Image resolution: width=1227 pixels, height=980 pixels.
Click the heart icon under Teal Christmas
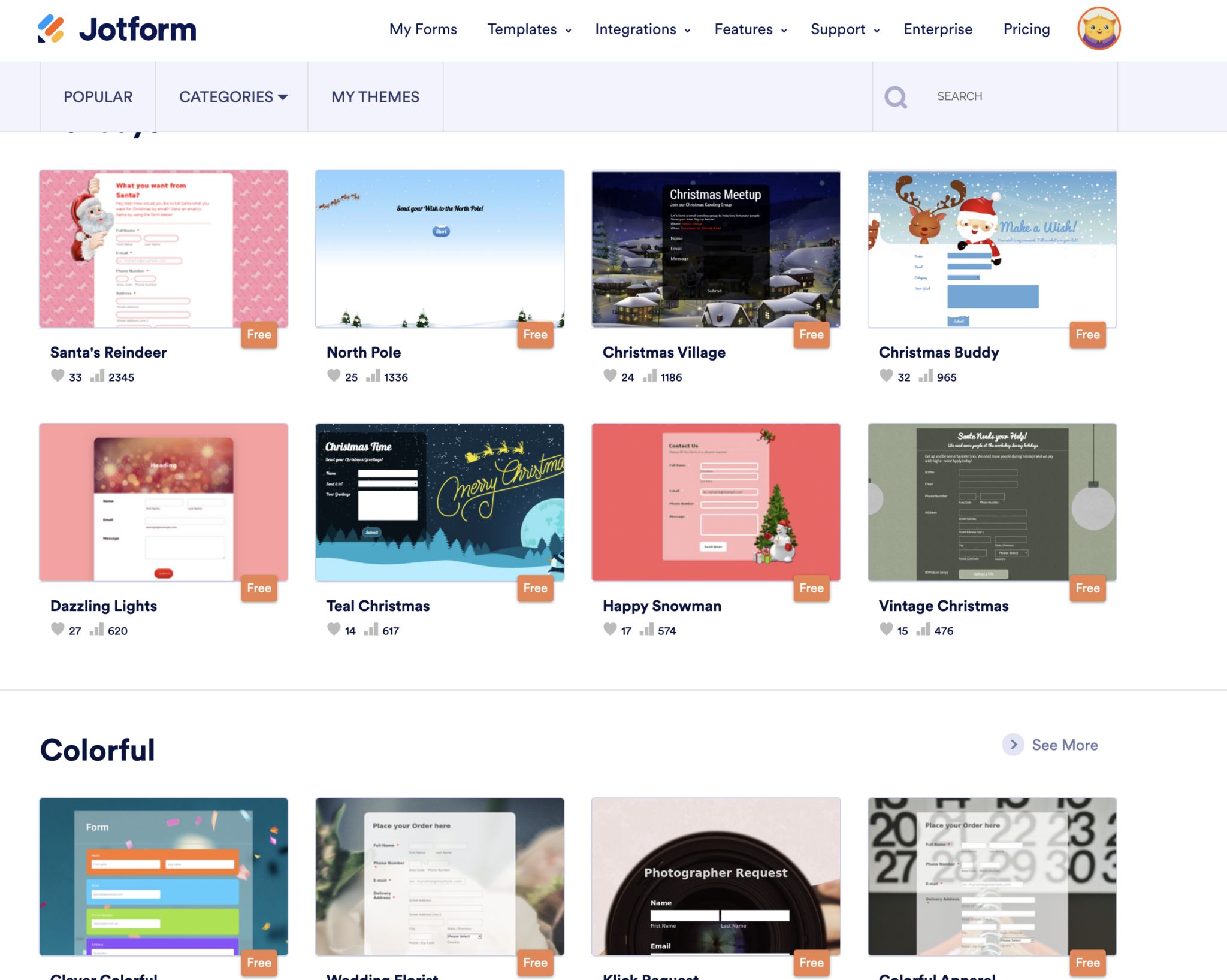tap(334, 629)
